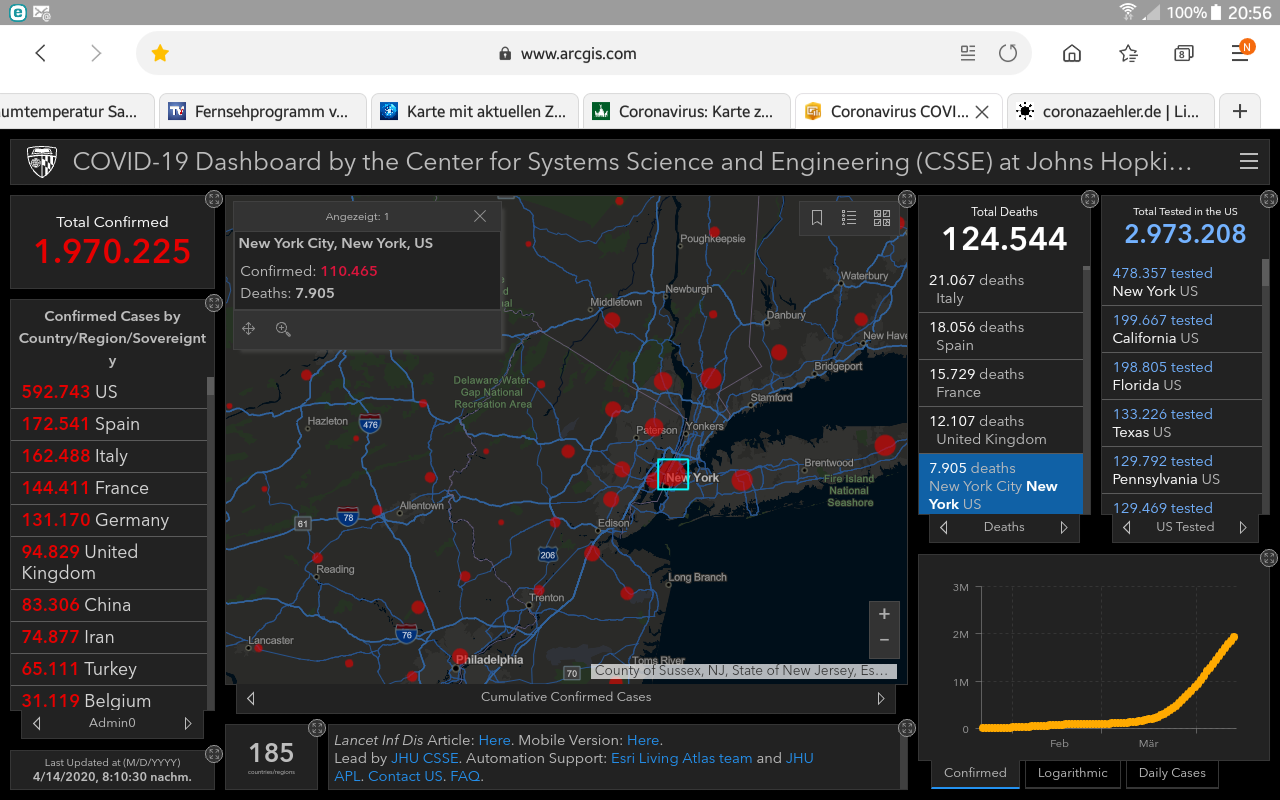Open a new browser tab

(1240, 111)
